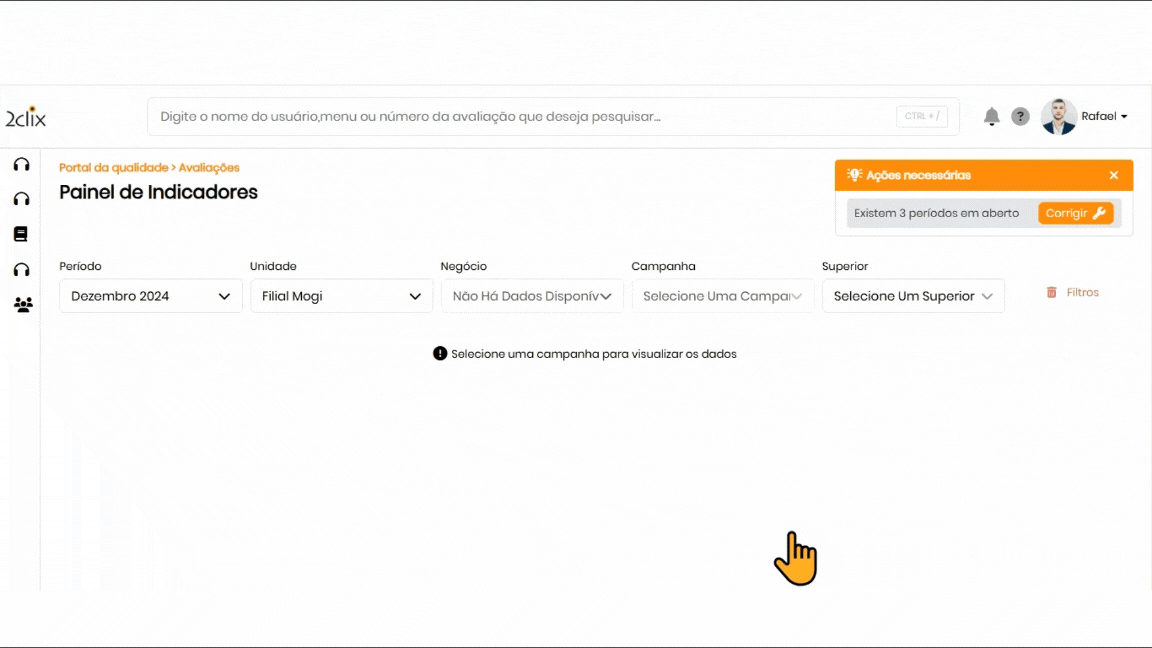Open the Campanha dropdown
Viewport: 1152px width, 648px height.
tap(723, 296)
